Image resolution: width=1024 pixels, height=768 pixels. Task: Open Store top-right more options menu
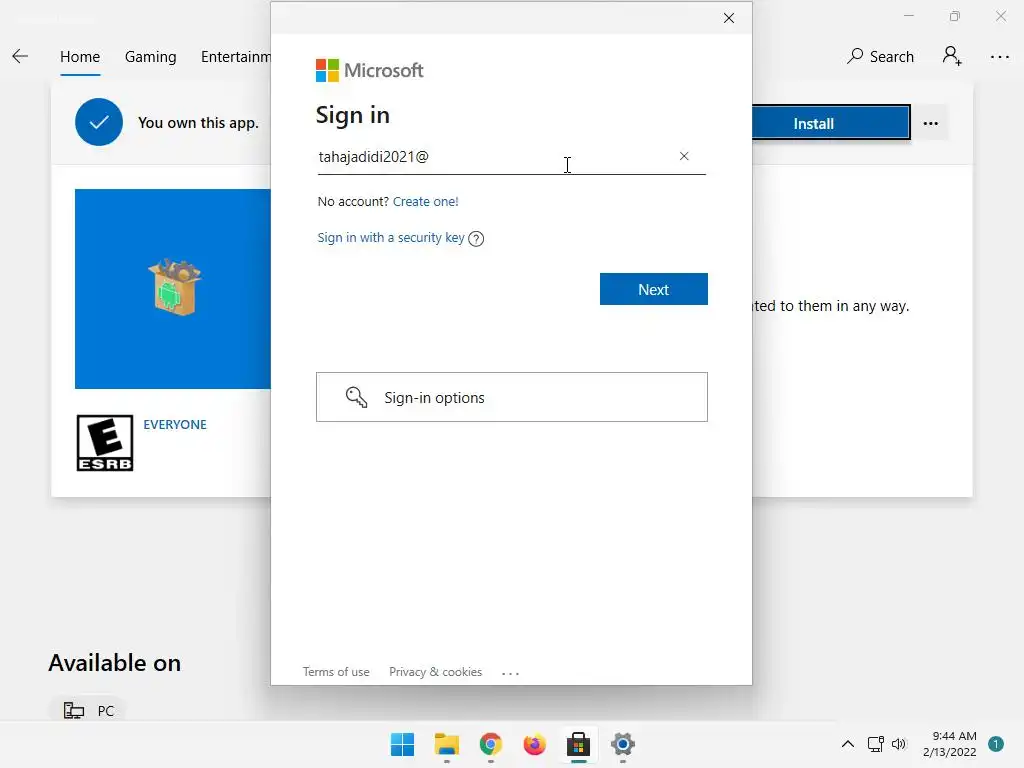pyautogui.click(x=999, y=57)
